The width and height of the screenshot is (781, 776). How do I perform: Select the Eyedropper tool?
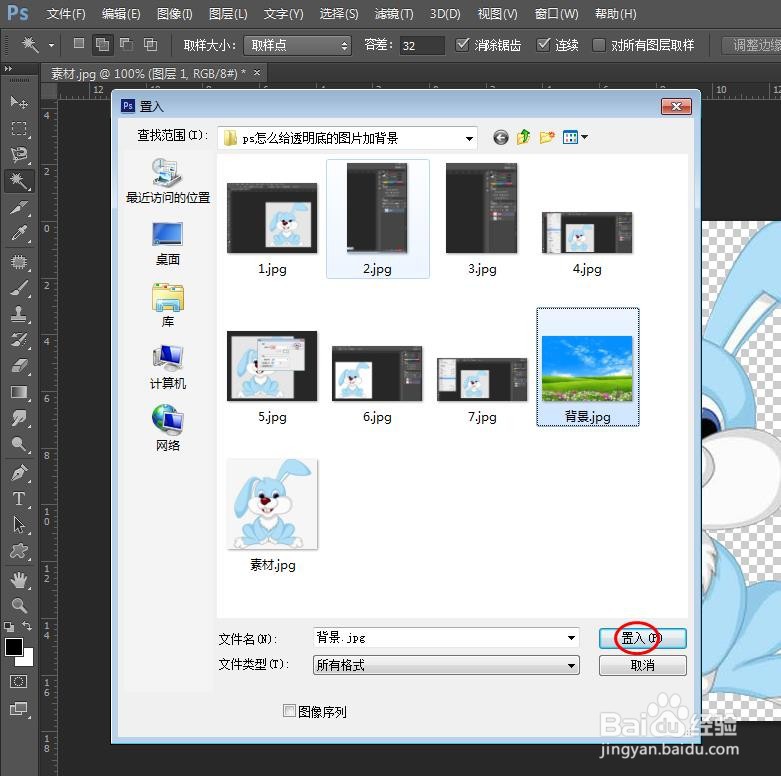click(x=19, y=233)
